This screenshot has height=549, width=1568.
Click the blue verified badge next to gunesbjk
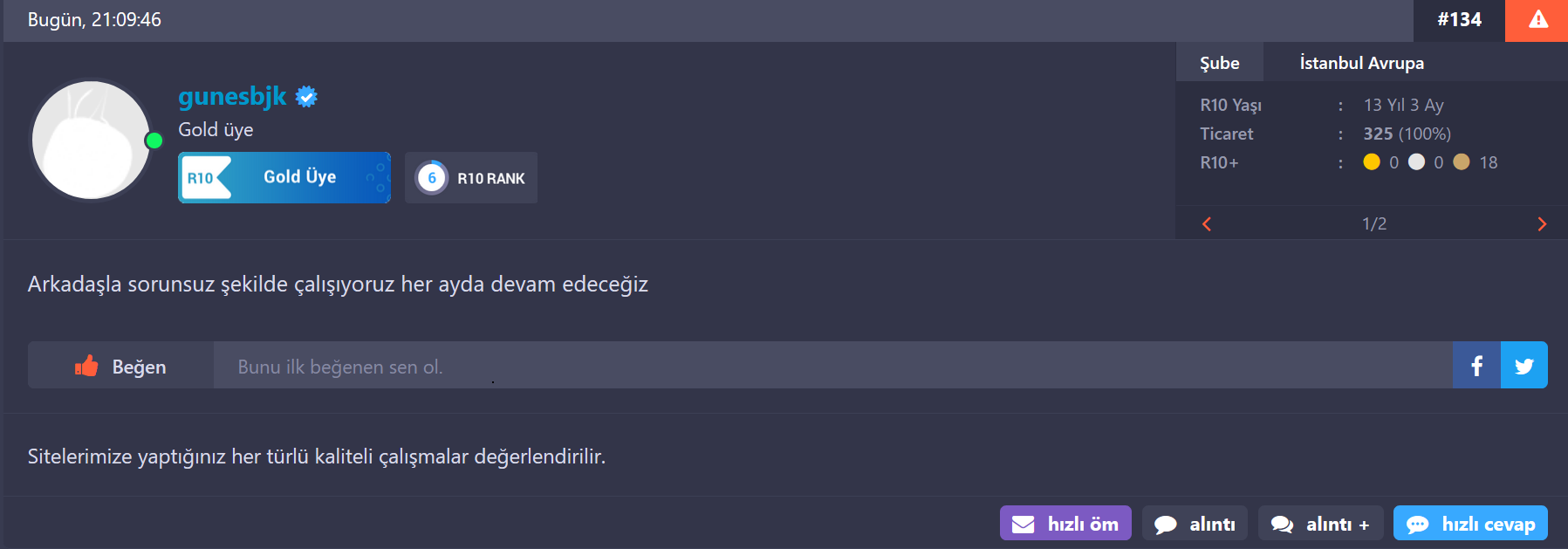tap(306, 97)
